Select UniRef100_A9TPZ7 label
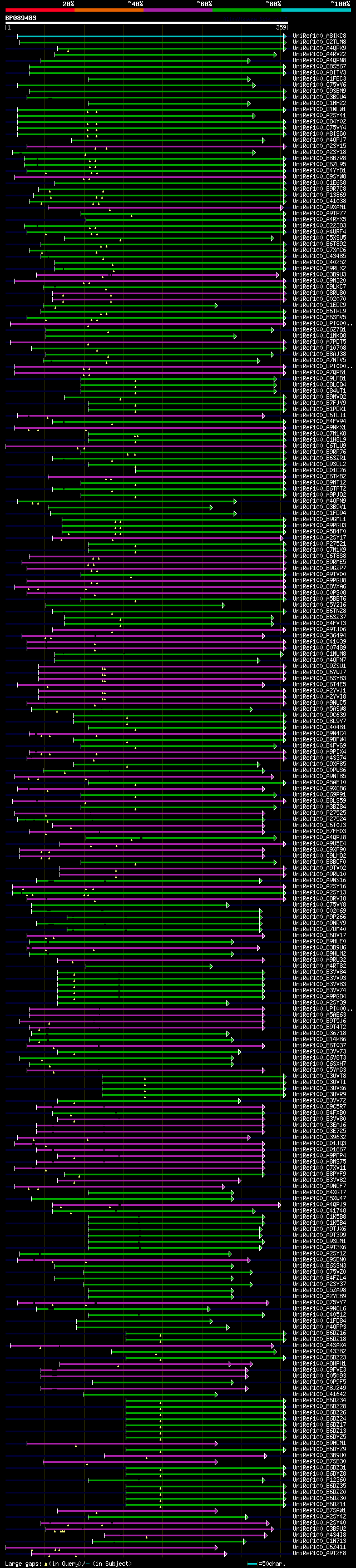356x1568 pixels. coord(319,214)
